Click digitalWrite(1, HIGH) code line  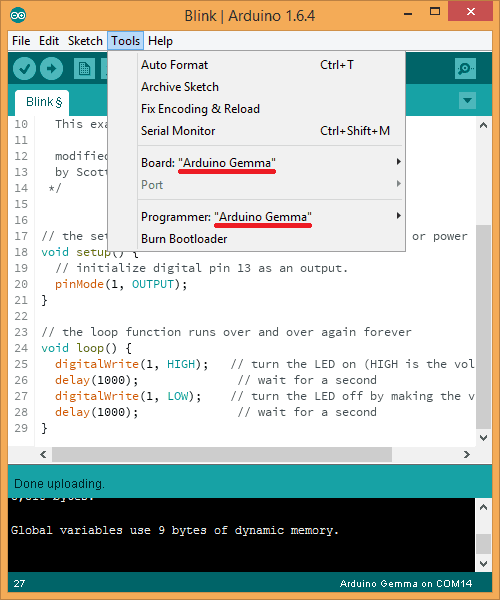point(132,364)
